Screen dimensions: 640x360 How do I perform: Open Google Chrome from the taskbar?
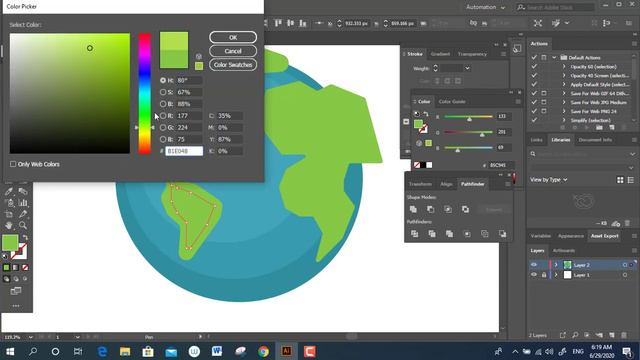tap(264, 351)
